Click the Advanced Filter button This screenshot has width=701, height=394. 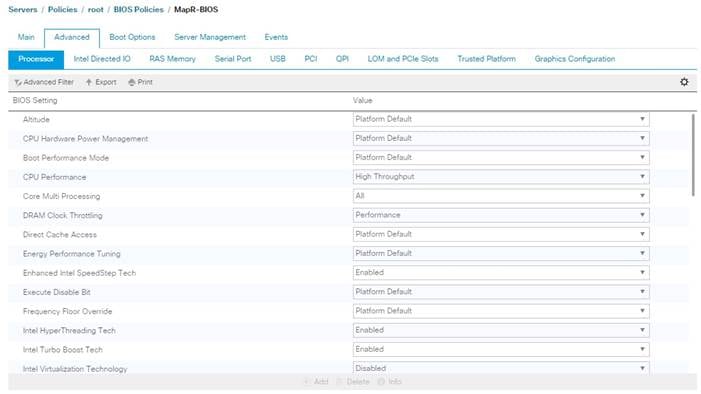[x=44, y=82]
